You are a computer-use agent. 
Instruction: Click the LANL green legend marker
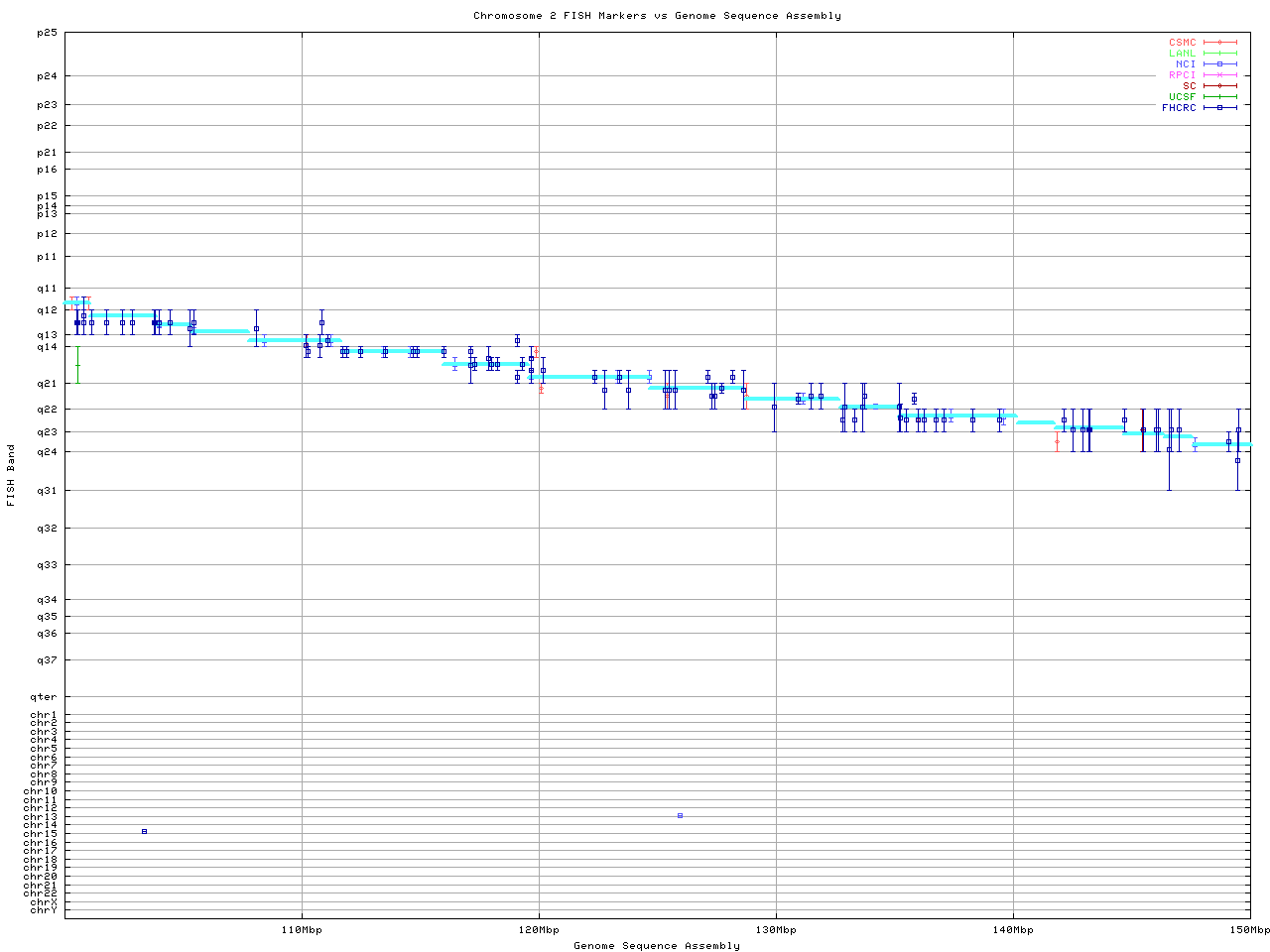click(x=1220, y=54)
